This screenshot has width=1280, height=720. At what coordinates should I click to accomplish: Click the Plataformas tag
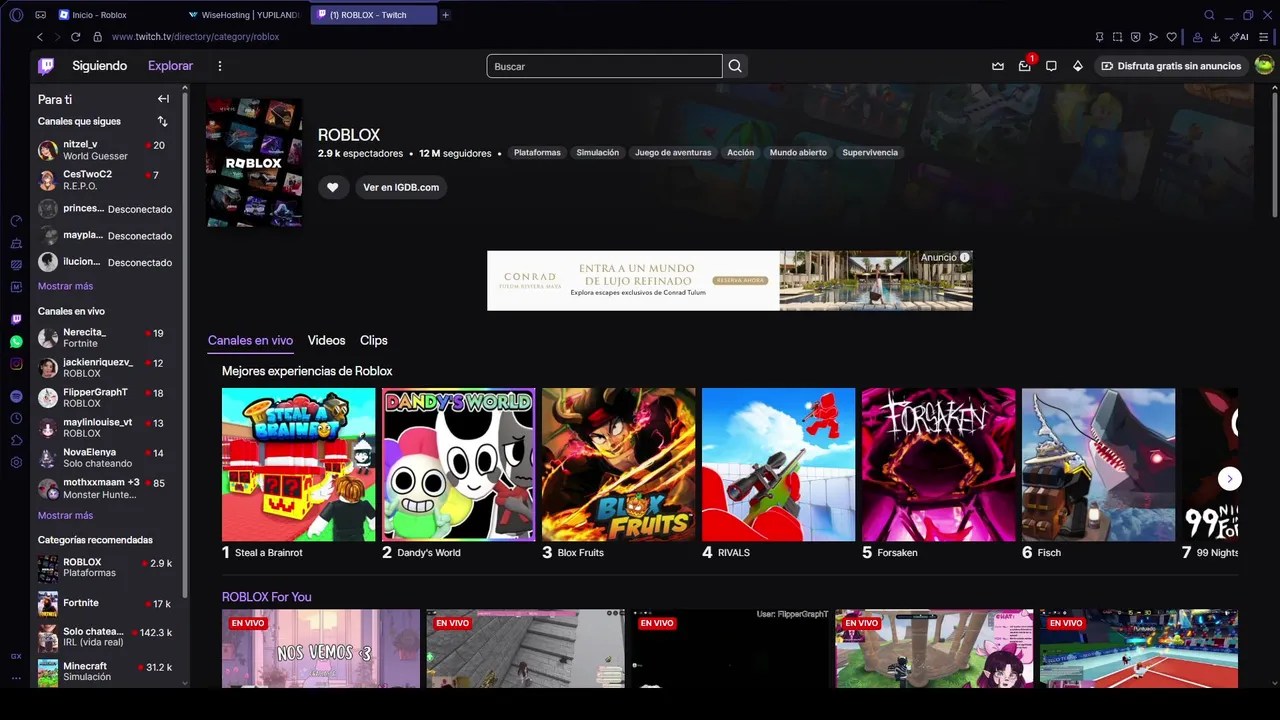click(537, 153)
